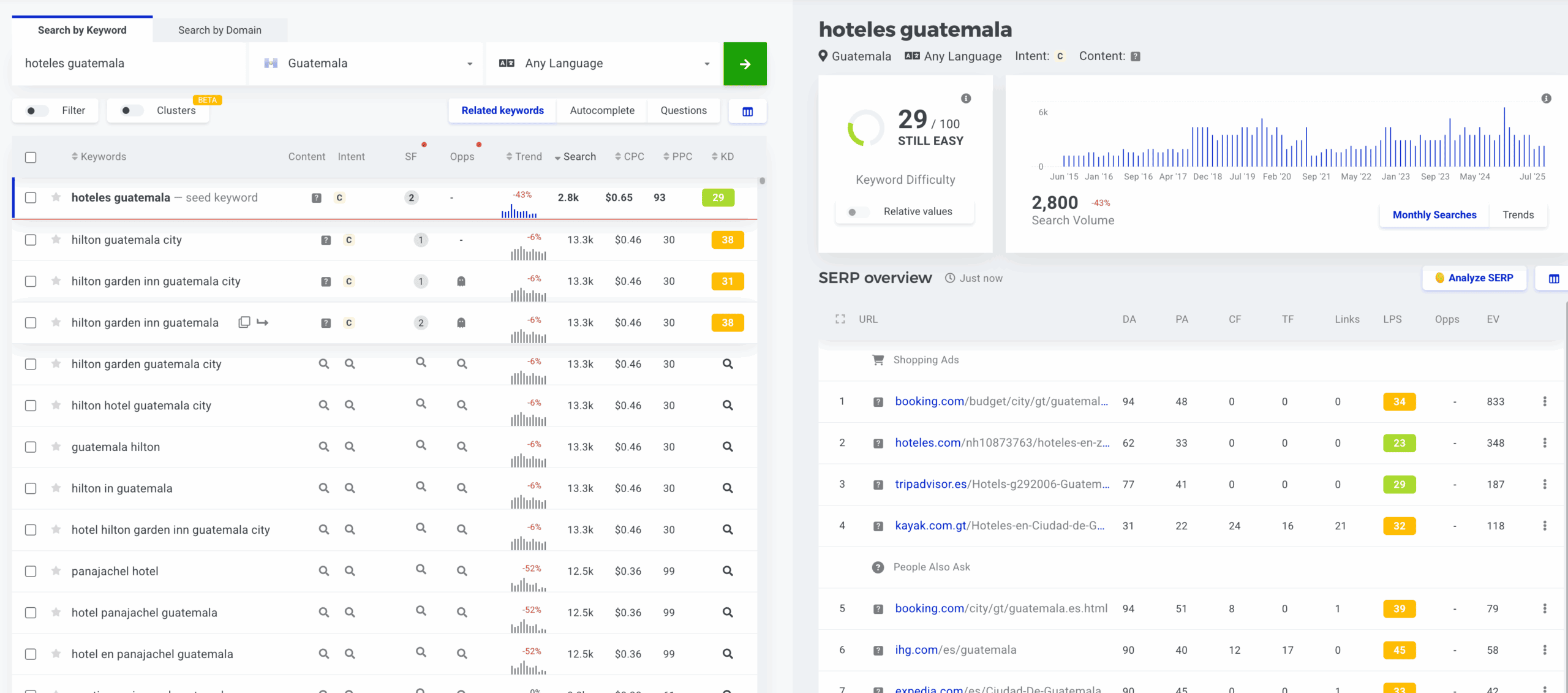
Task: Click the hoteles guatemala keyword input field
Action: pyautogui.click(x=129, y=64)
